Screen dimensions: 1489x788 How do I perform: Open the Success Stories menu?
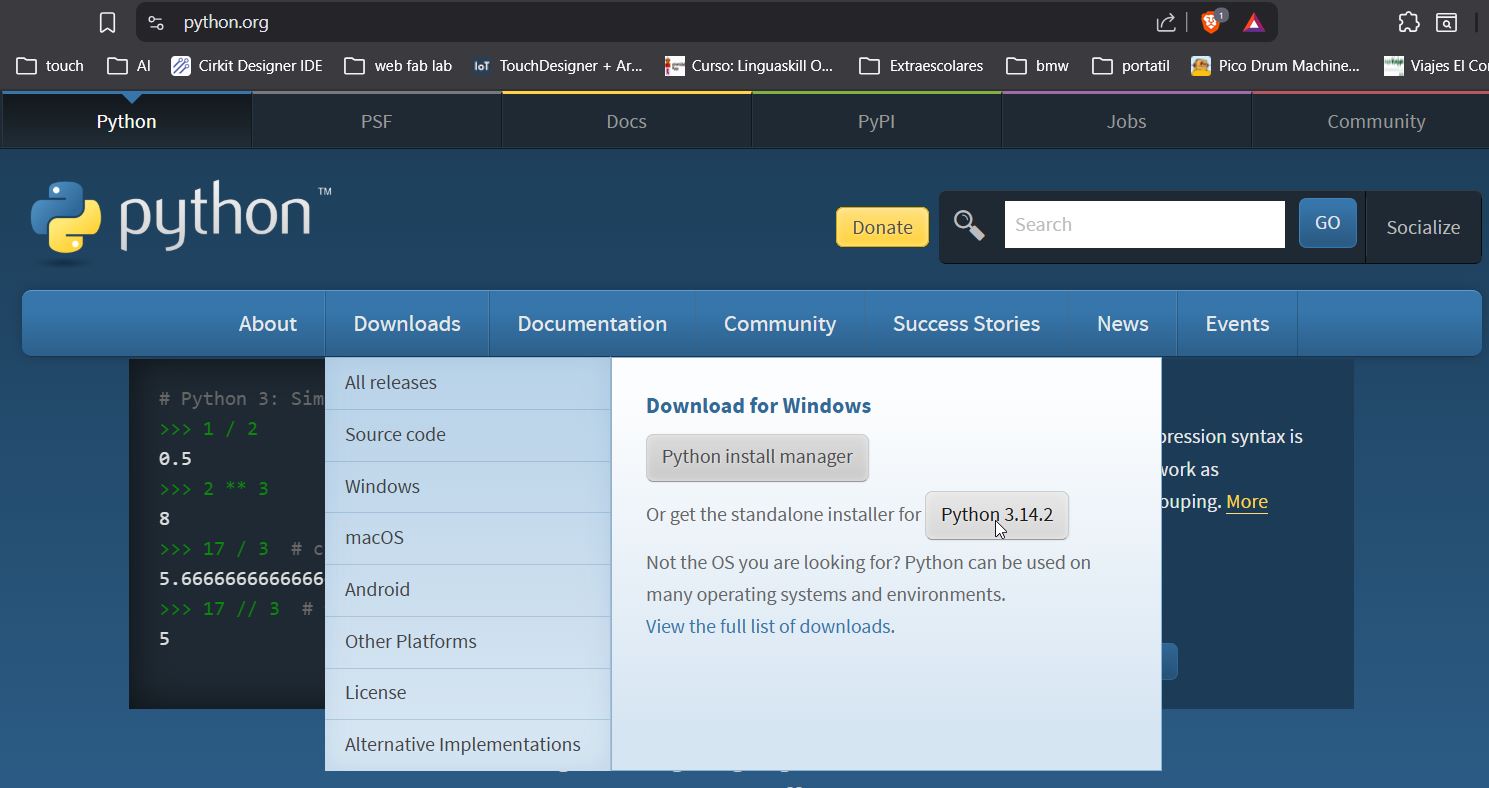tap(966, 324)
